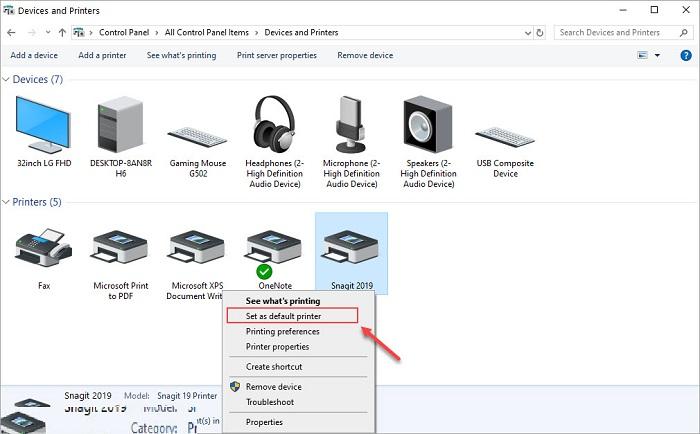700x434 pixels.
Task: Go up one level with up arrow
Action: [x=62, y=33]
